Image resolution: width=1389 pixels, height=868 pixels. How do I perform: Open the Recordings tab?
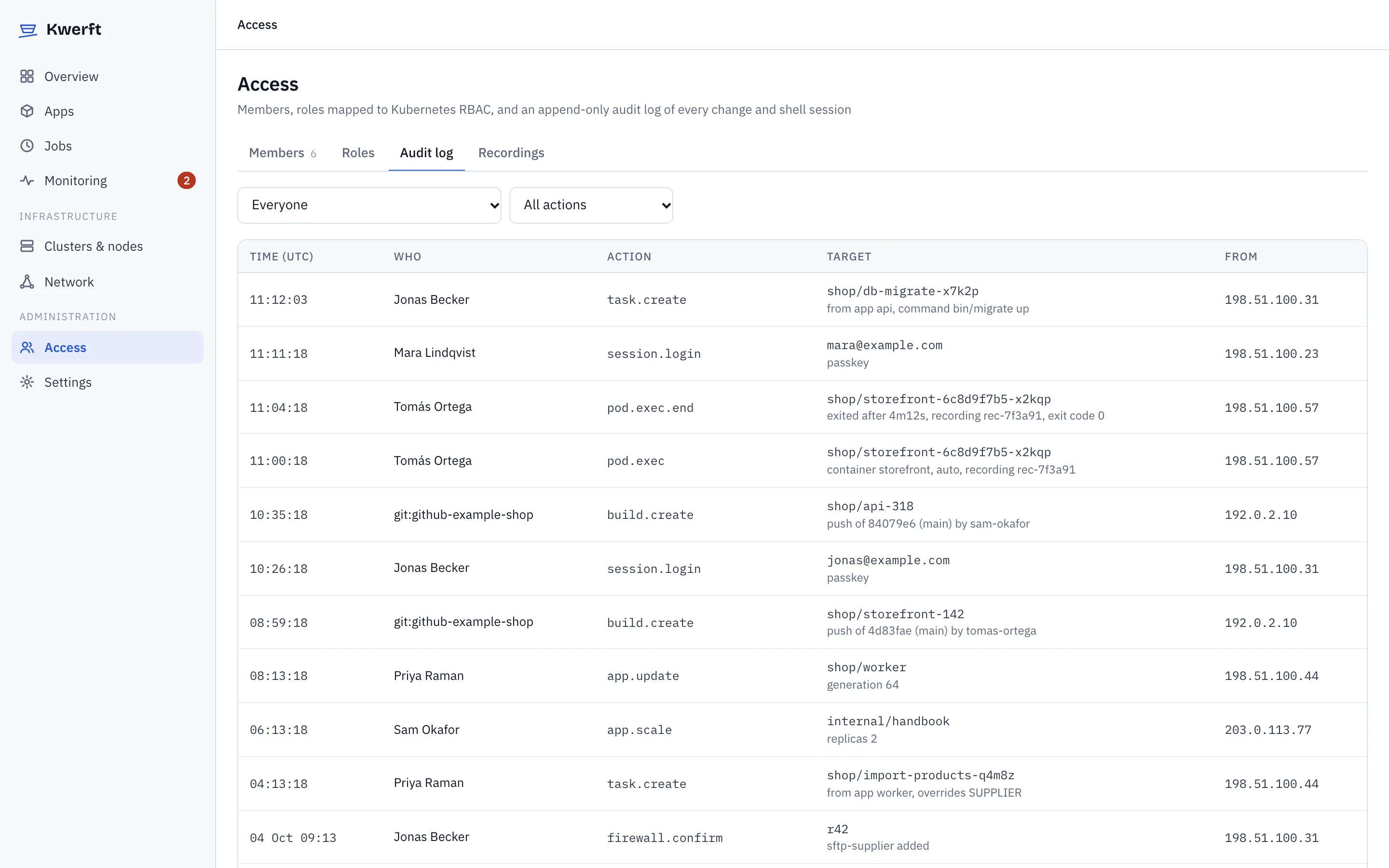pyautogui.click(x=511, y=153)
